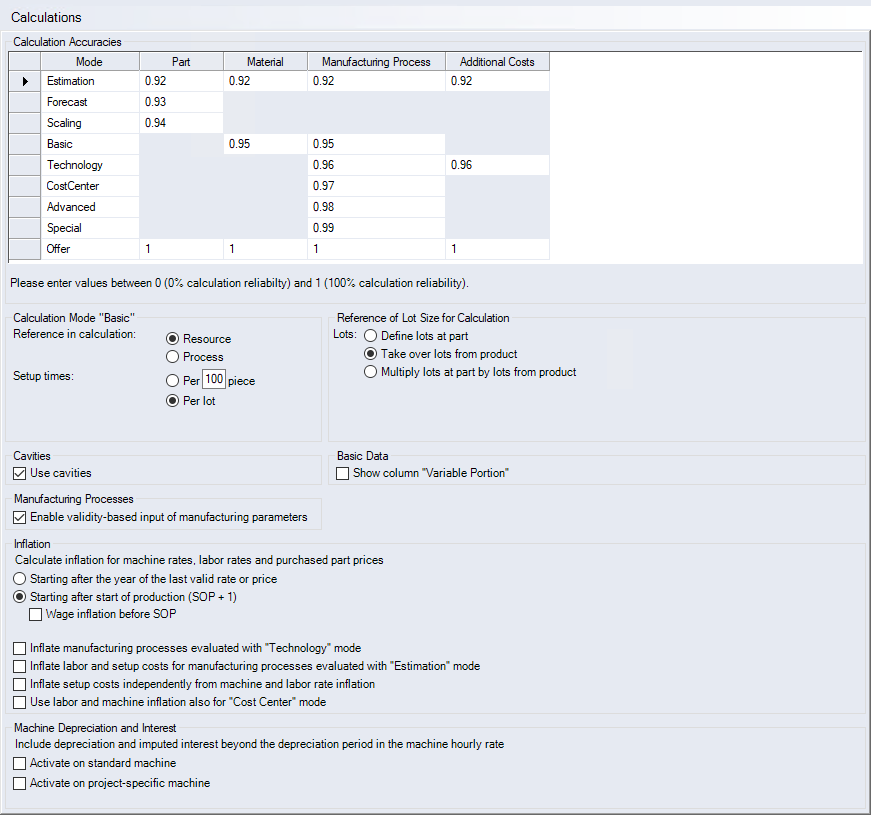Image resolution: width=871 pixels, height=815 pixels.
Task: Toggle the Use cavities checkbox
Action: [x=20, y=473]
